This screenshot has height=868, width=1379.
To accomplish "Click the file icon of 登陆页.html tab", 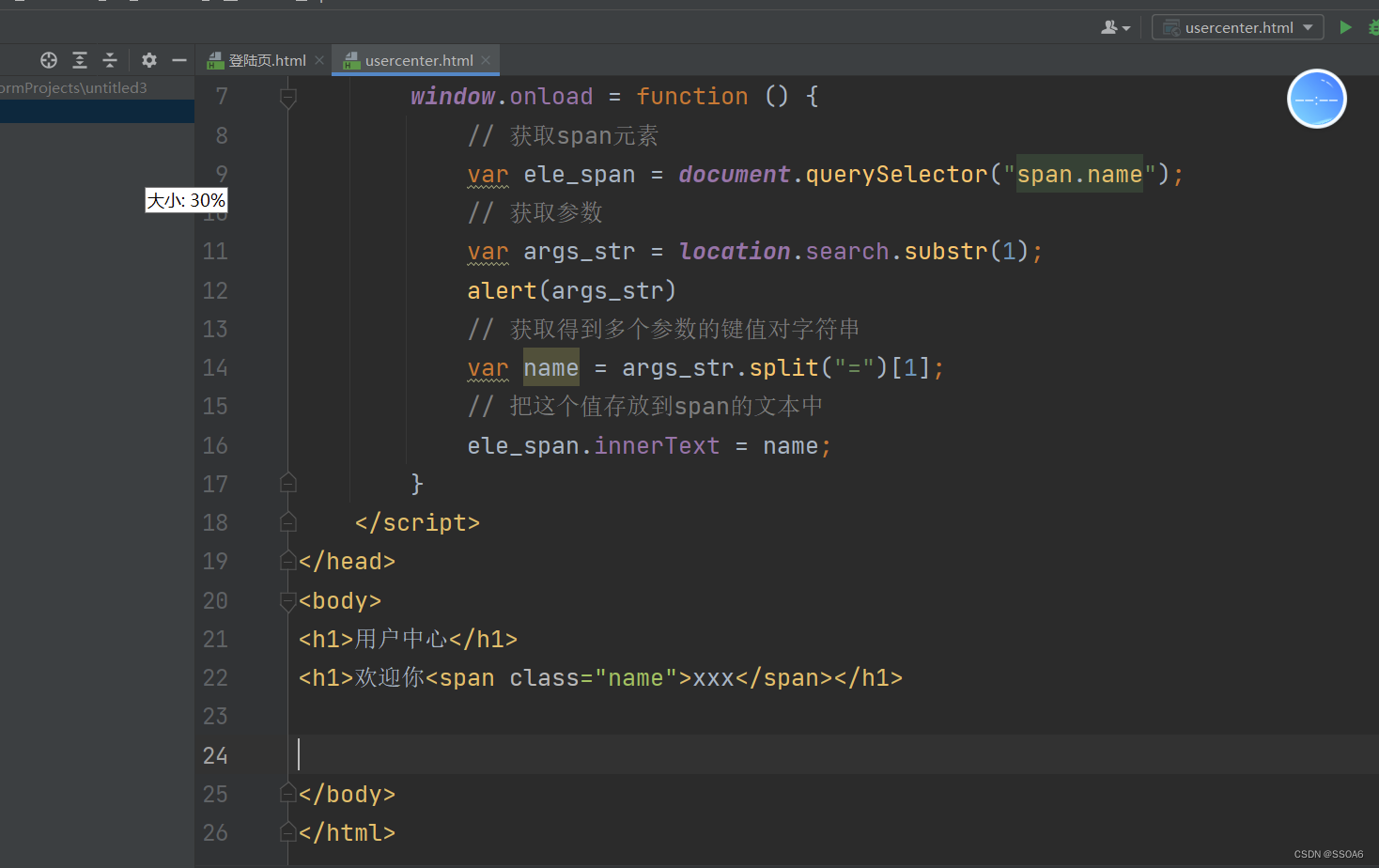I will (215, 60).
